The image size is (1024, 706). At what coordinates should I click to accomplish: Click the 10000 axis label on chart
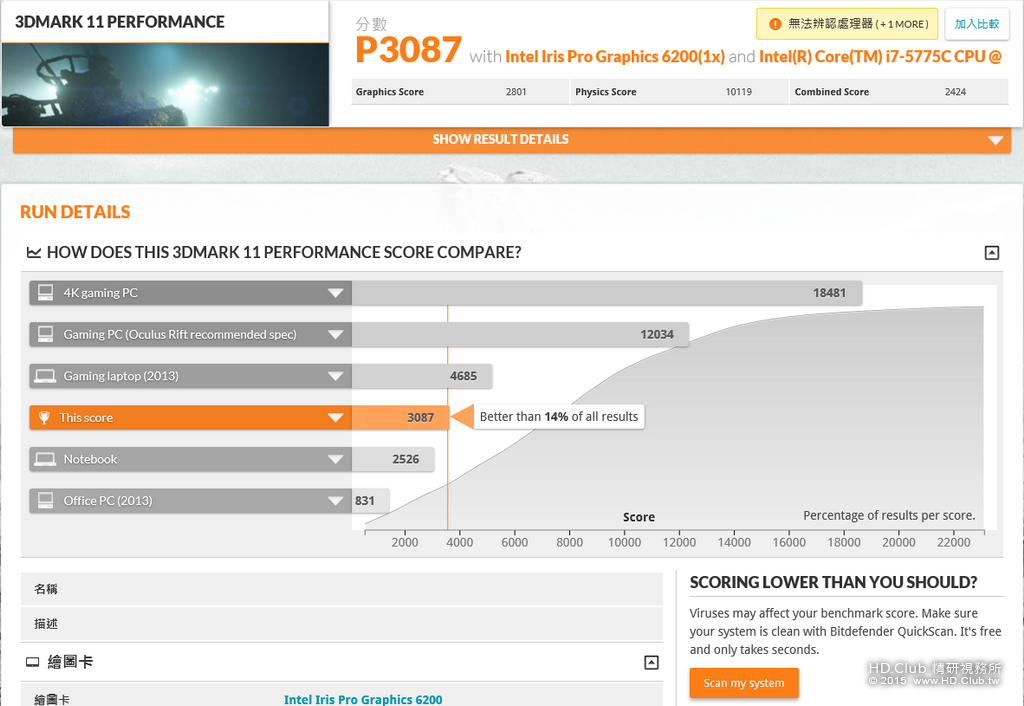coord(624,542)
